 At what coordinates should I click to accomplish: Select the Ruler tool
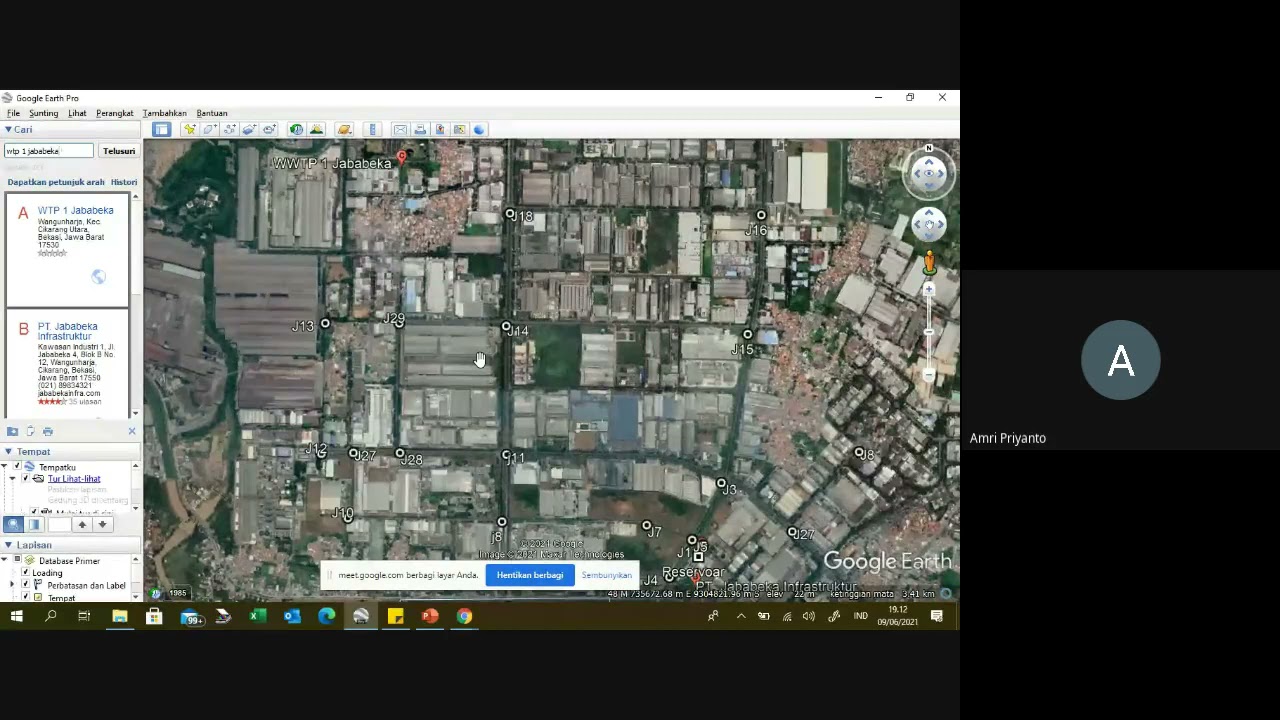373,129
